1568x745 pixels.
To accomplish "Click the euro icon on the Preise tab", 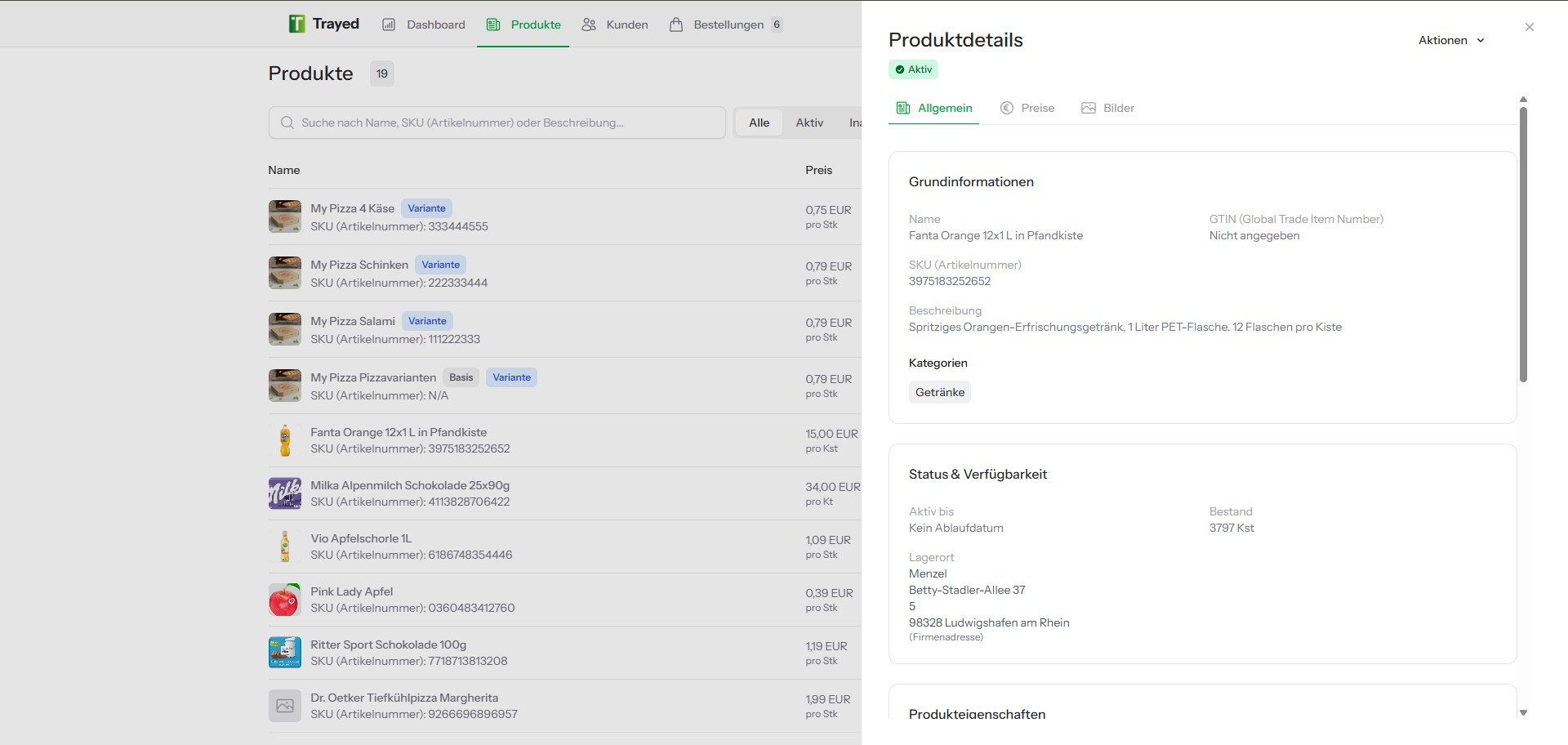I will point(1007,107).
